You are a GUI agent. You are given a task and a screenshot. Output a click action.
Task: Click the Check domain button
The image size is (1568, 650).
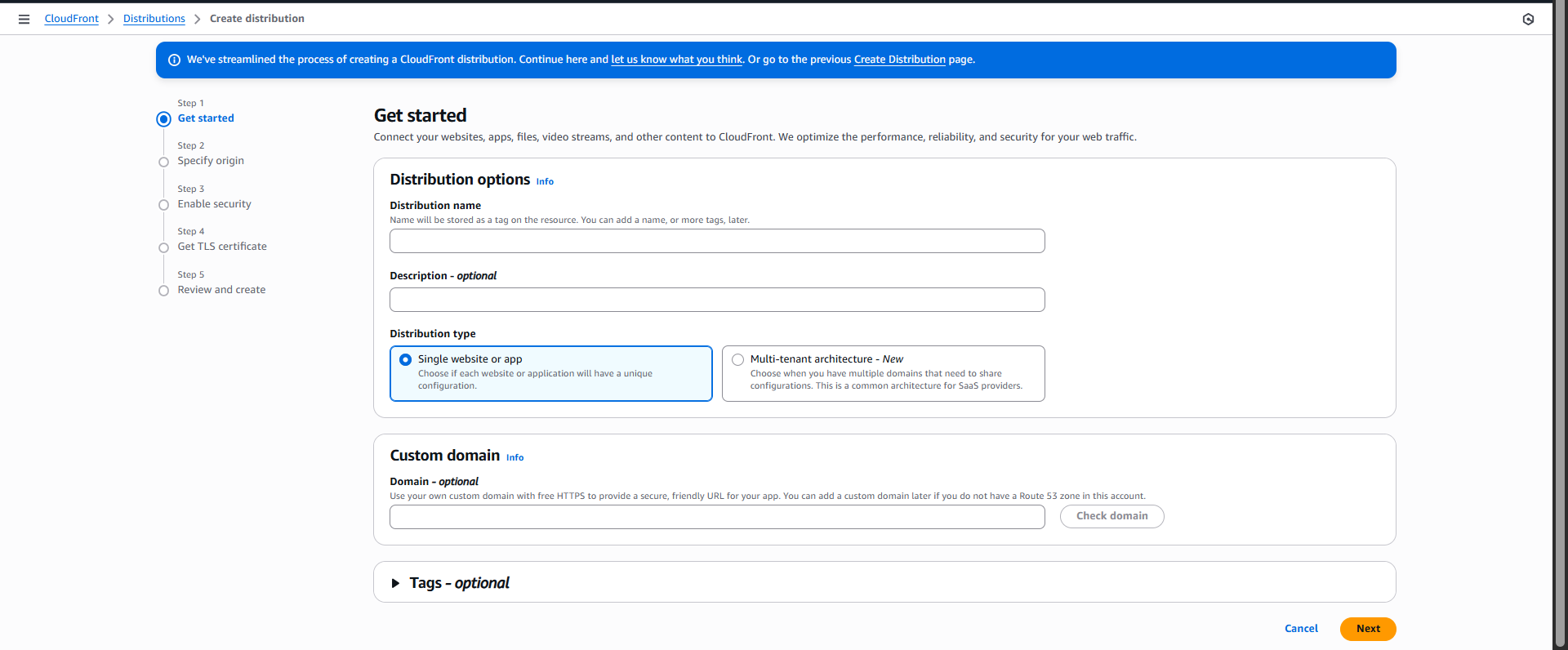pos(1111,516)
